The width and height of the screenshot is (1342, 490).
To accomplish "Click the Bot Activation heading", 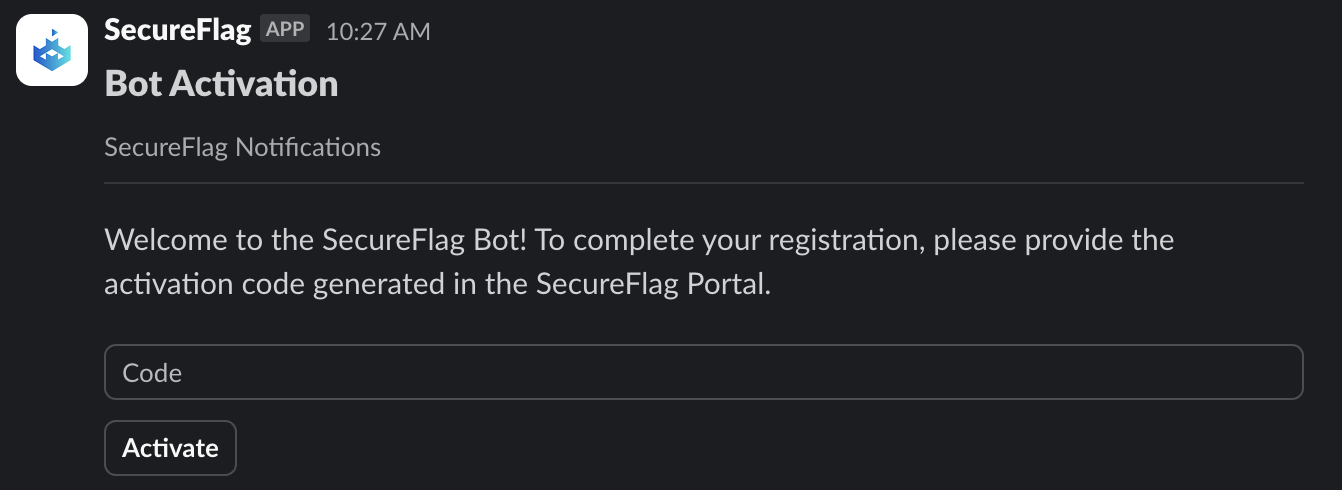I will (221, 83).
